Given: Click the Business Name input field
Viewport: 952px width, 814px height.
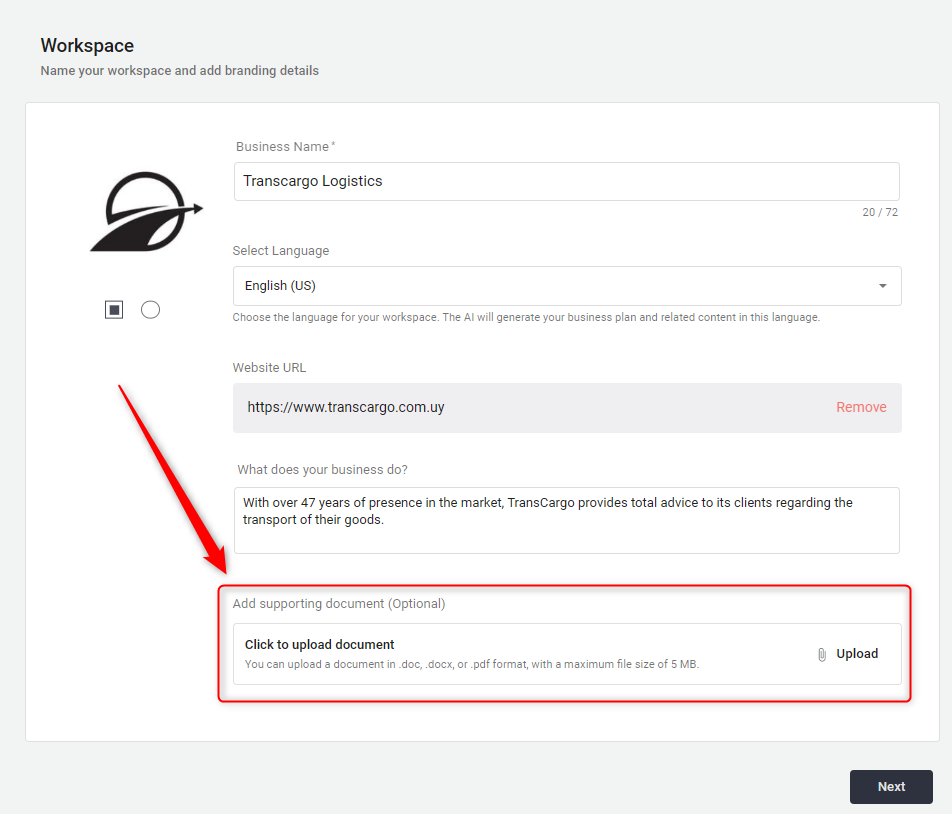Looking at the screenshot, I should [x=566, y=181].
